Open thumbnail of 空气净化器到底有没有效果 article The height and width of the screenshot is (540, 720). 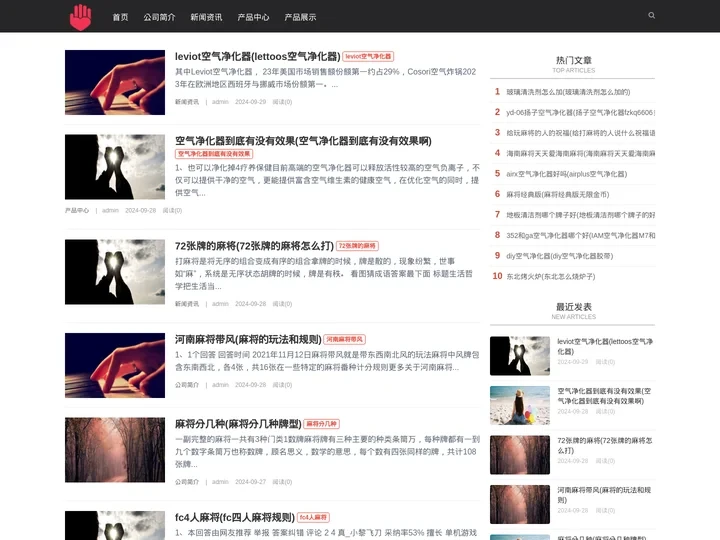pos(115,167)
